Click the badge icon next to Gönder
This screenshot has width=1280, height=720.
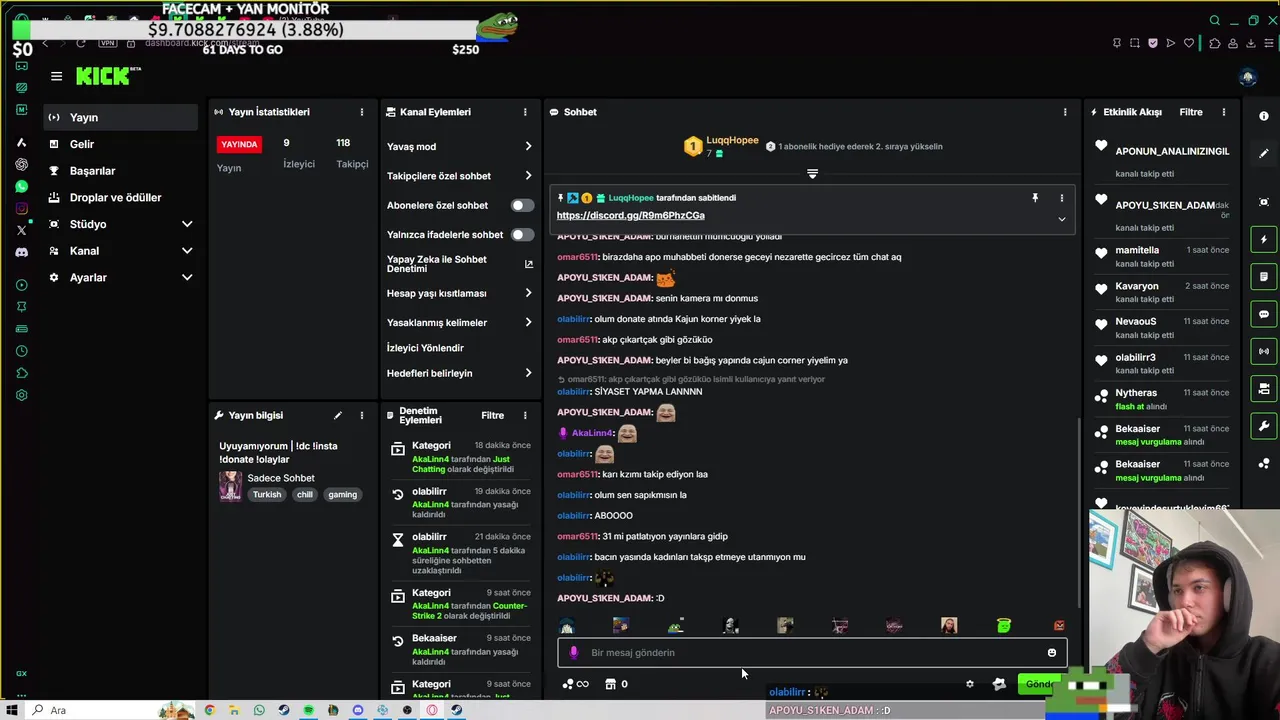(x=998, y=684)
